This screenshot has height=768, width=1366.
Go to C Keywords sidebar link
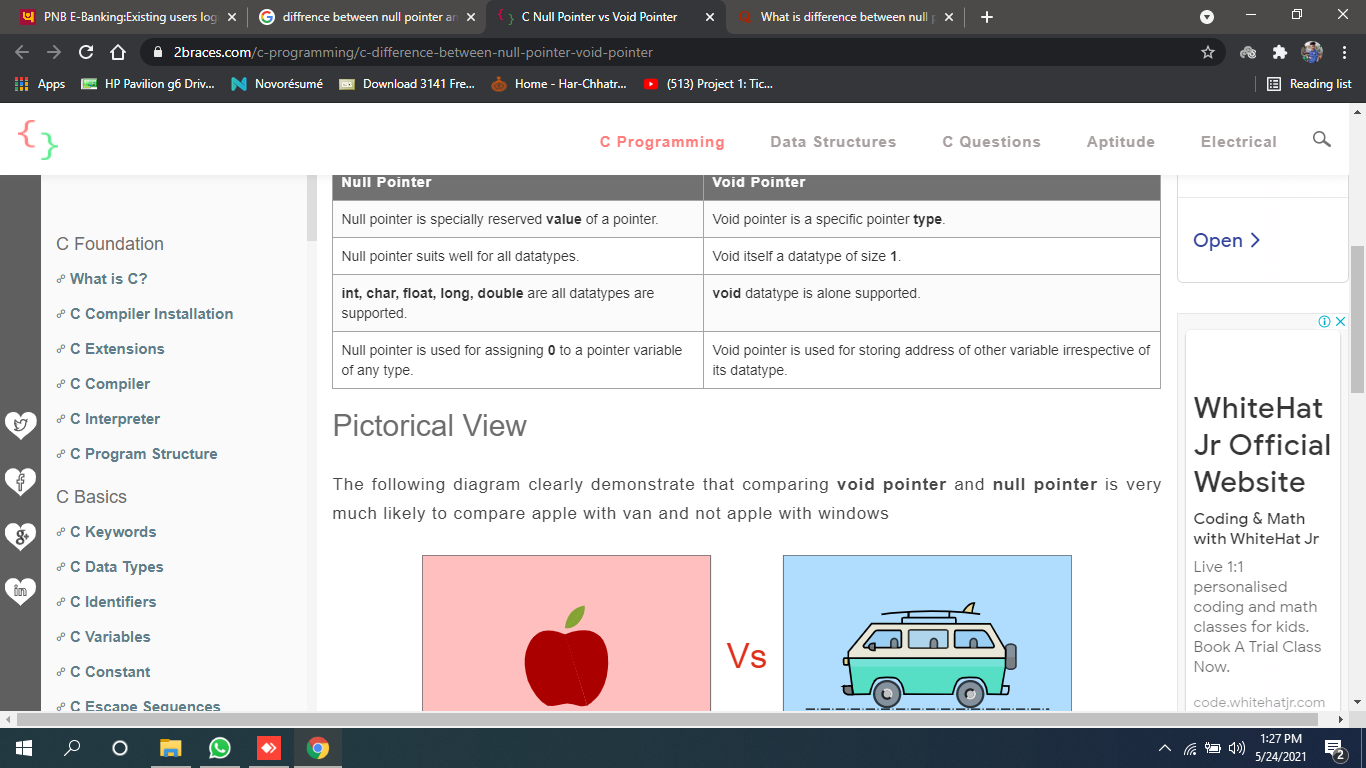click(113, 532)
